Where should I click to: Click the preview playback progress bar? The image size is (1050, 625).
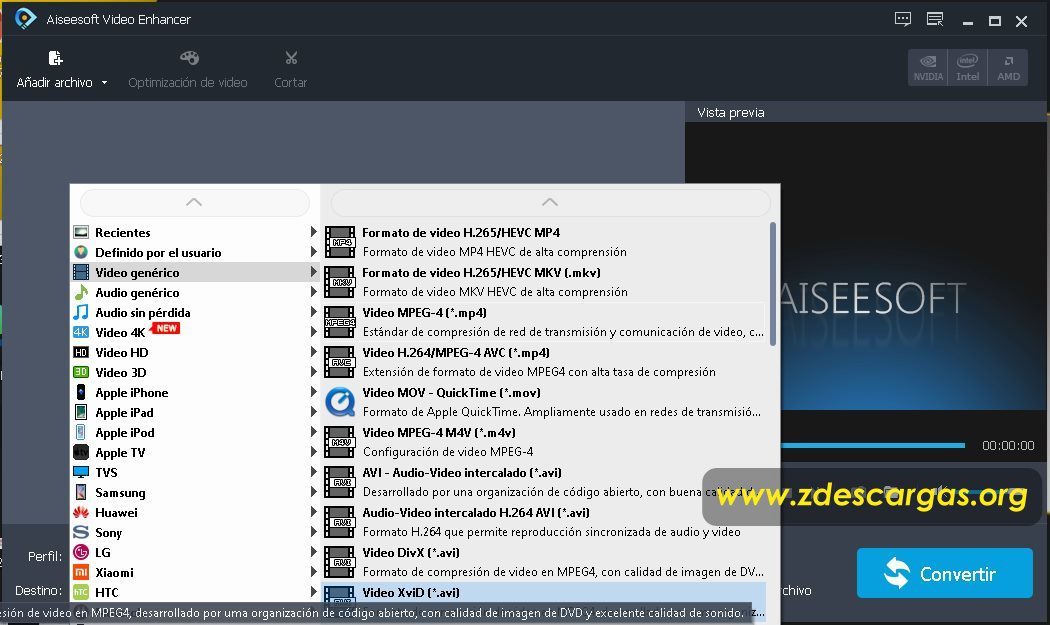click(x=873, y=445)
